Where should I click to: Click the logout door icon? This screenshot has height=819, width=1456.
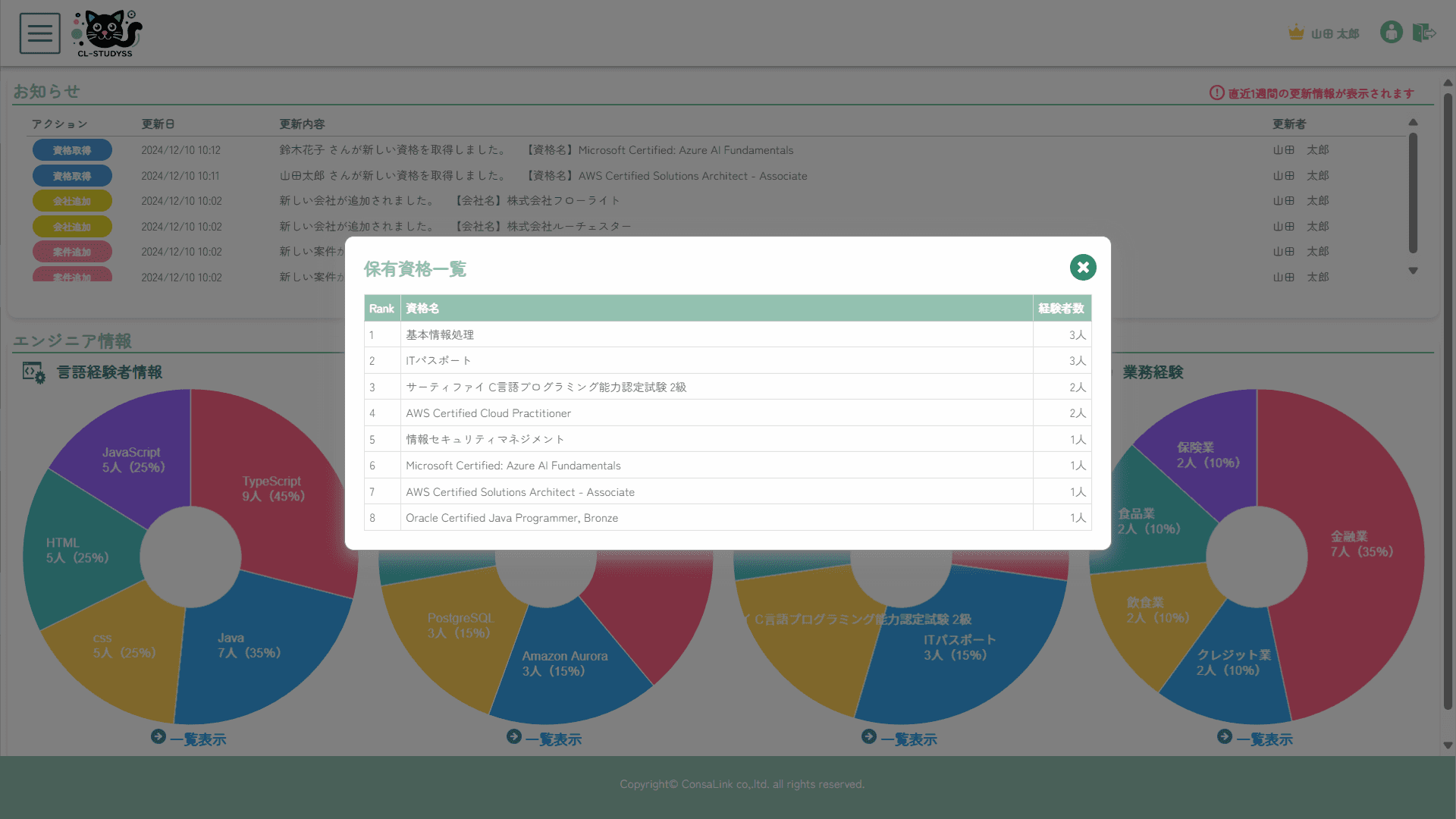tap(1423, 33)
